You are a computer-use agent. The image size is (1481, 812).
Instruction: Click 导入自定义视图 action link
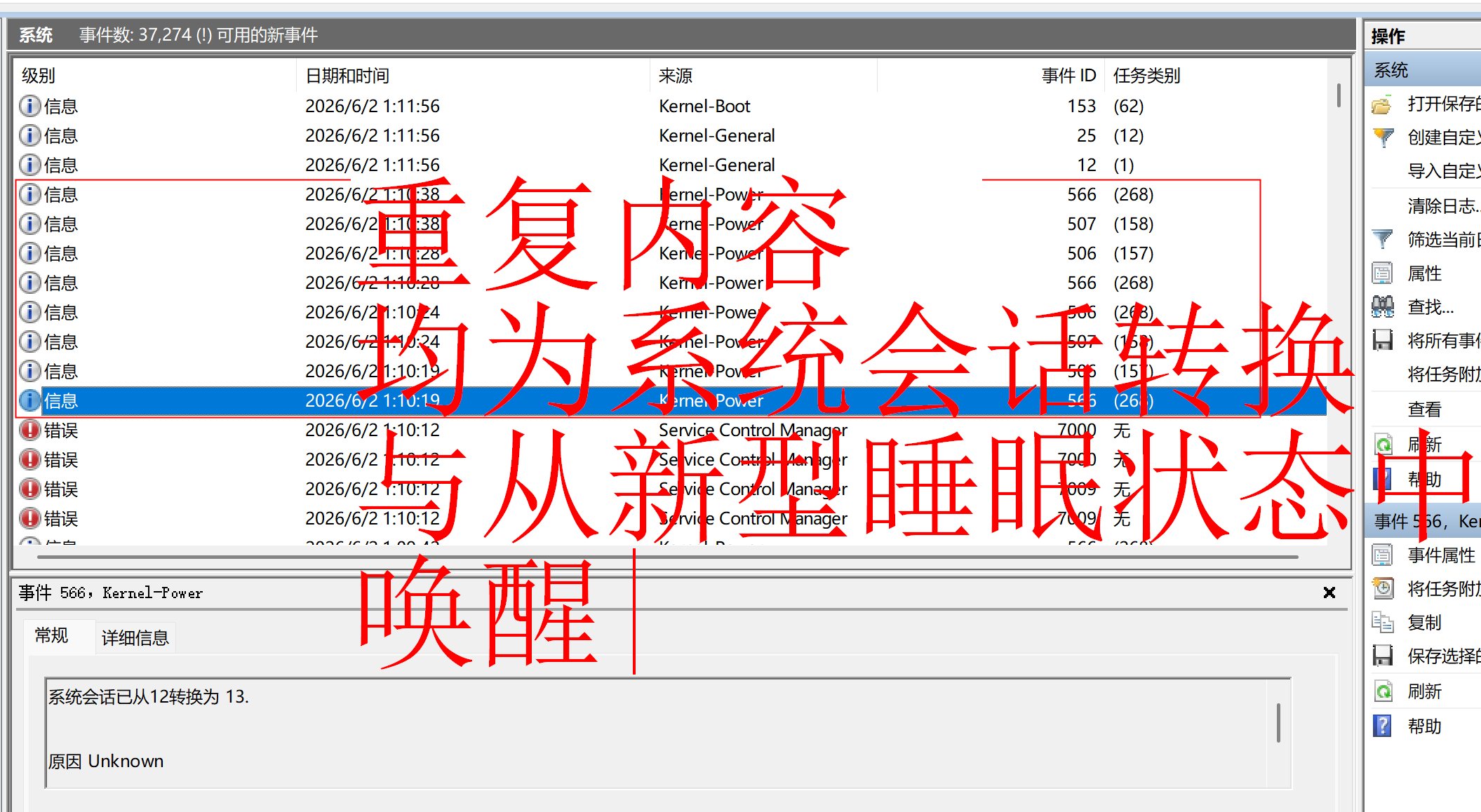pos(1443,171)
